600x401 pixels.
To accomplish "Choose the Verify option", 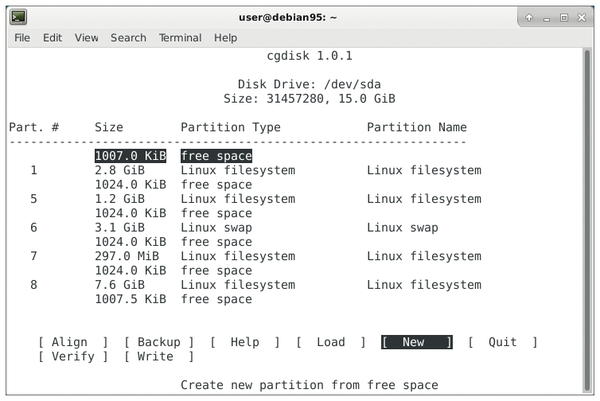I will coord(73,357).
